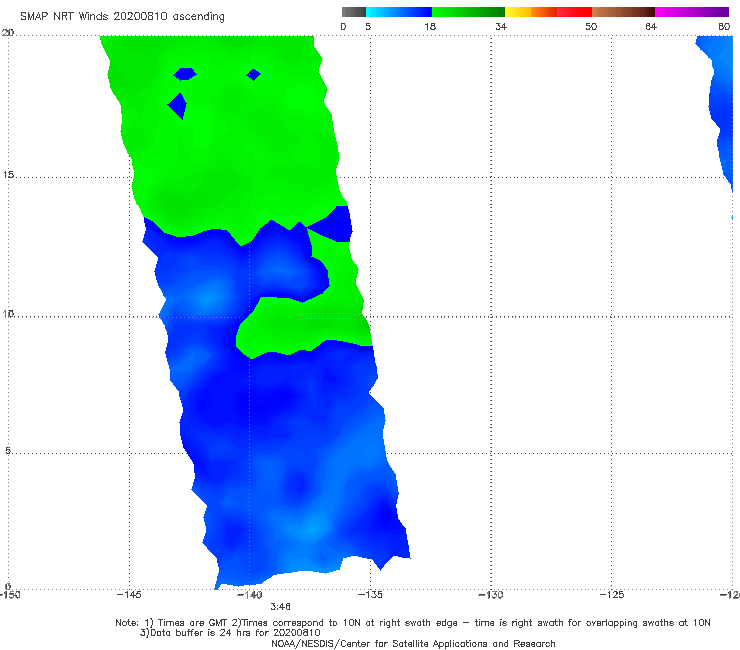The height and width of the screenshot is (650, 740).
Task: Click the color bar label '34'
Action: click(501, 26)
